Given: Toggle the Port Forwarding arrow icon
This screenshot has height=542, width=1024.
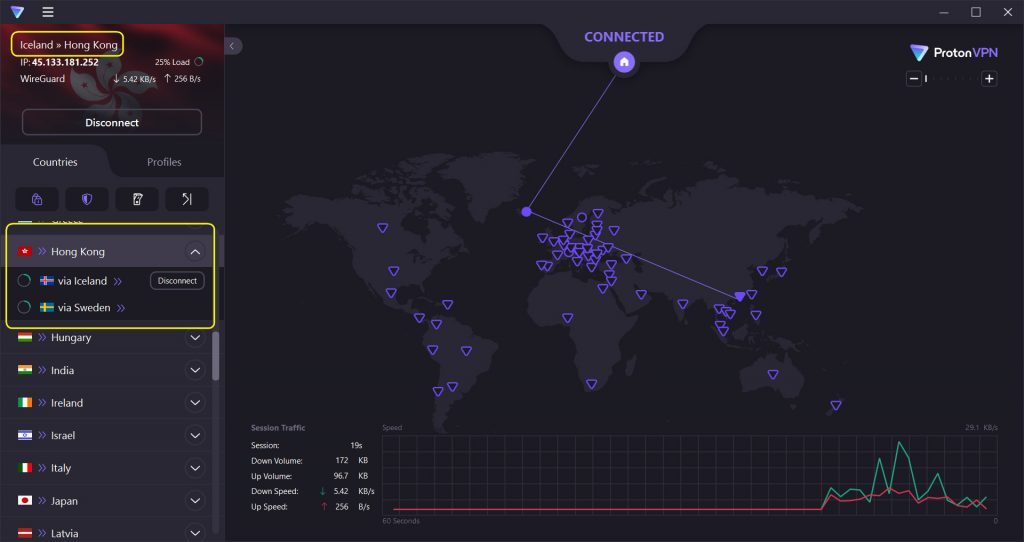Looking at the screenshot, I should coord(187,199).
